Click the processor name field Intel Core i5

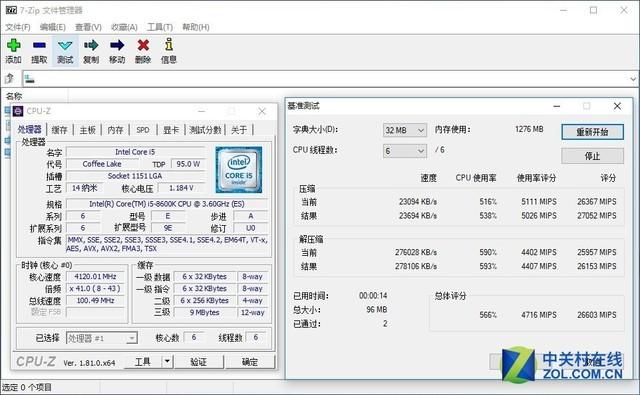coord(135,152)
